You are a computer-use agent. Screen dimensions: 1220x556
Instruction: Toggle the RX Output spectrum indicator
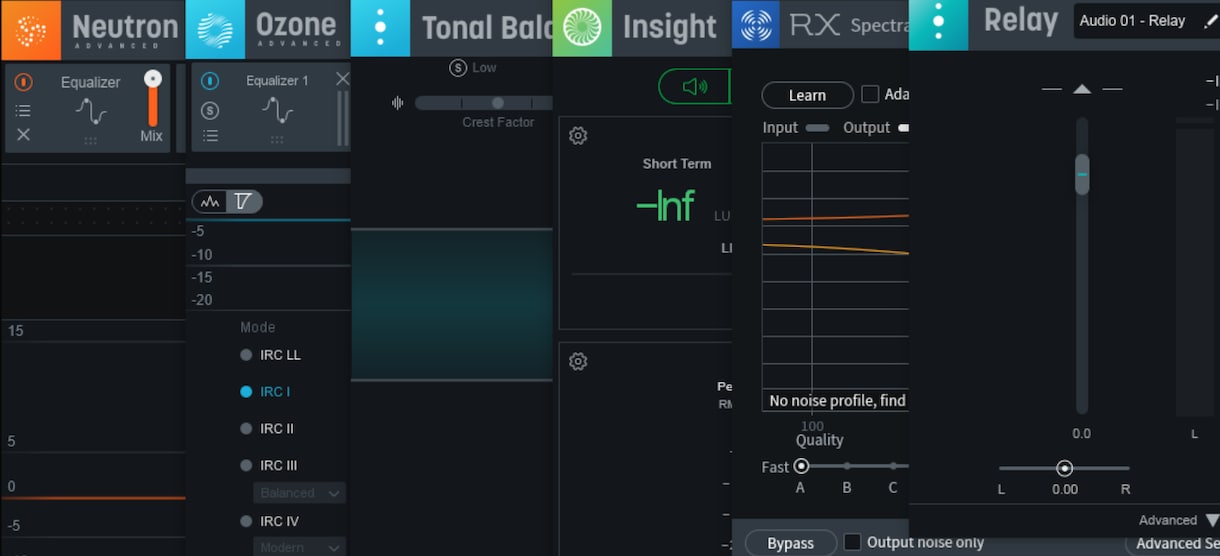(x=903, y=128)
